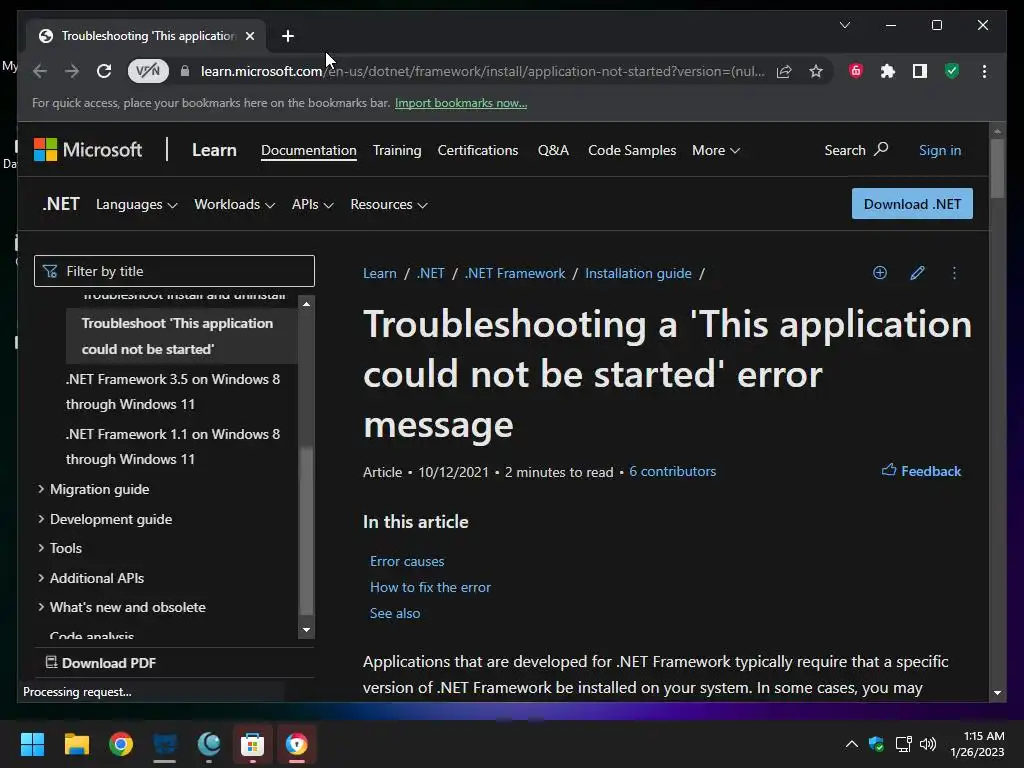Open Installation guide breadcrumb link
Screen dimensions: 1024x768
(x=638, y=273)
